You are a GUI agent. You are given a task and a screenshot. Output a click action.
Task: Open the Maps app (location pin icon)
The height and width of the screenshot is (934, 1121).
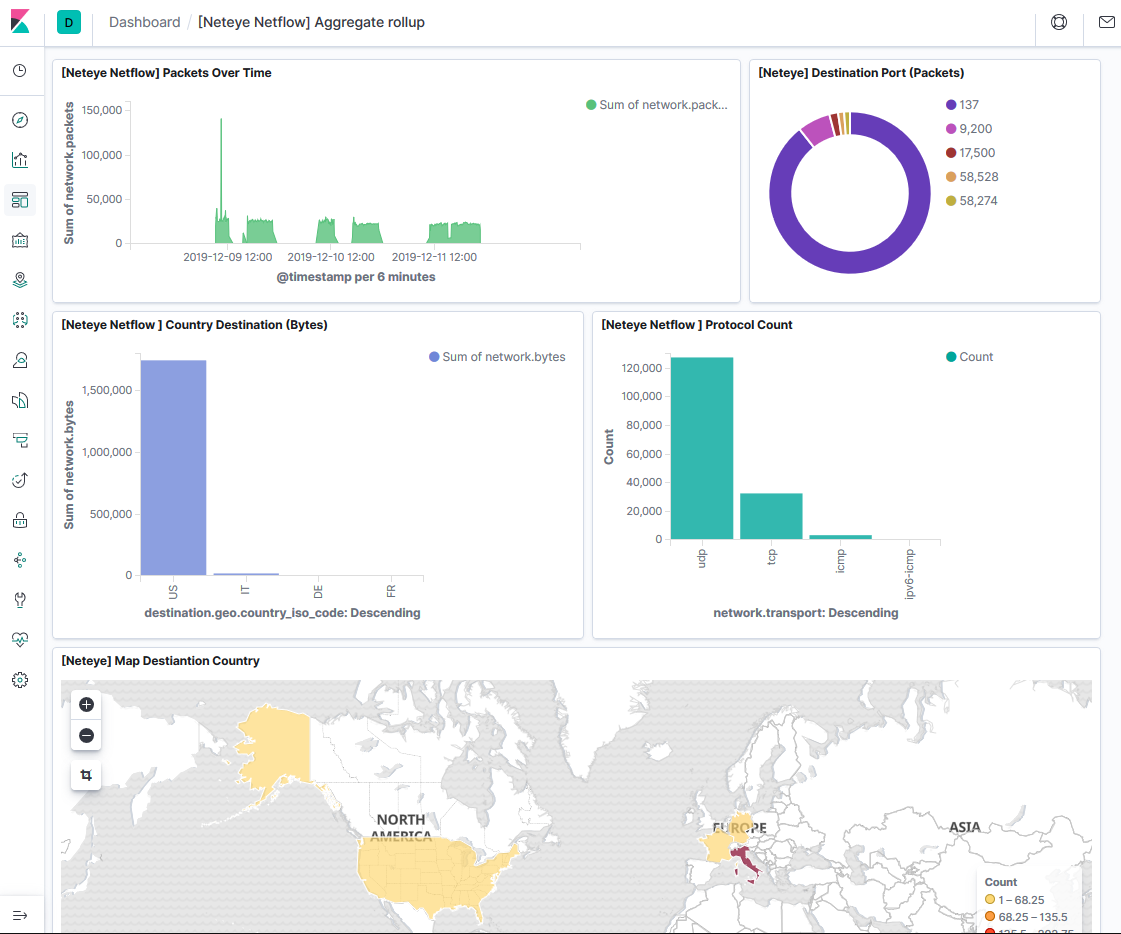coord(20,280)
